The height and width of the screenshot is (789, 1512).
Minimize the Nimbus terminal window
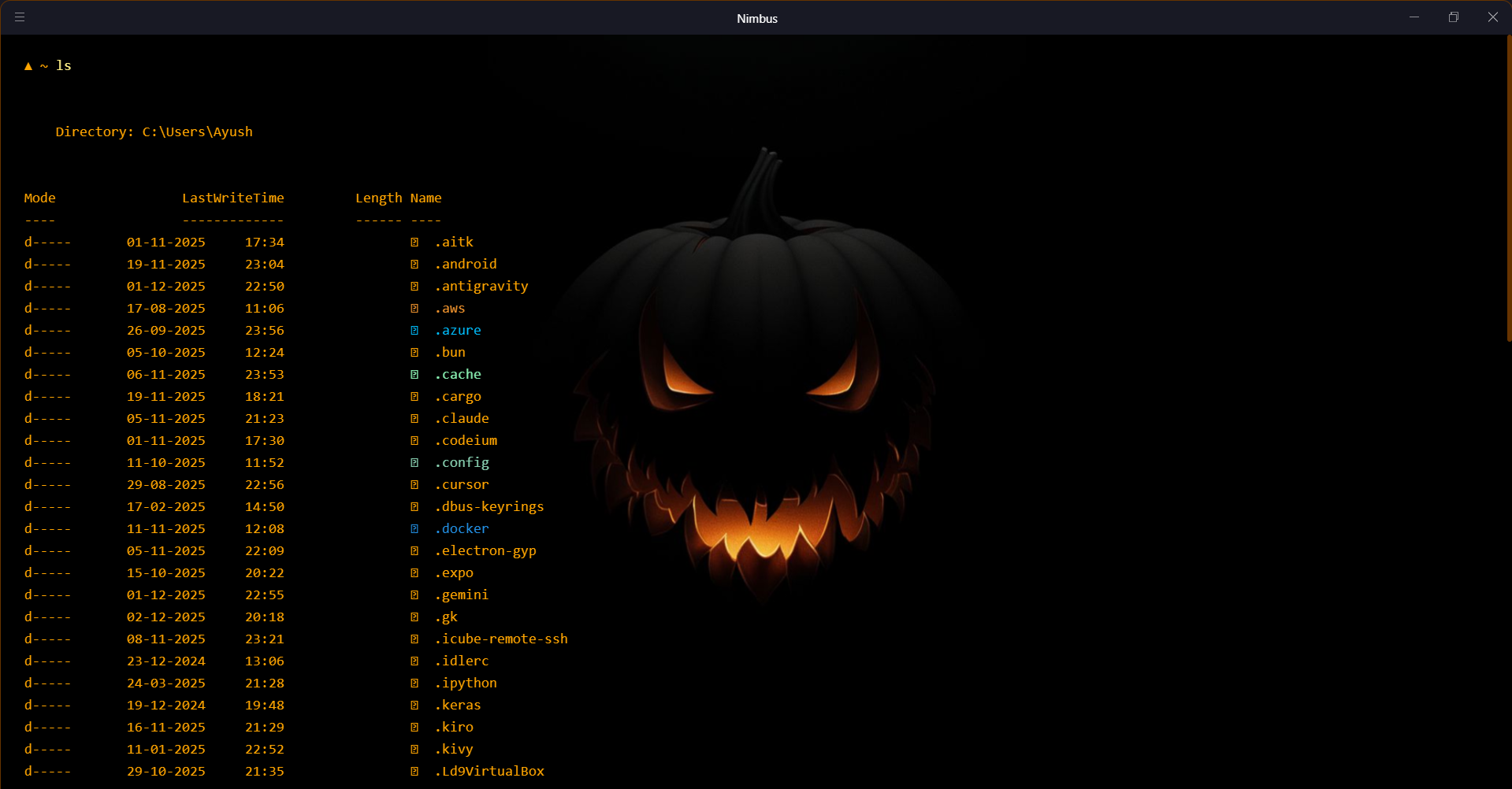click(1414, 17)
